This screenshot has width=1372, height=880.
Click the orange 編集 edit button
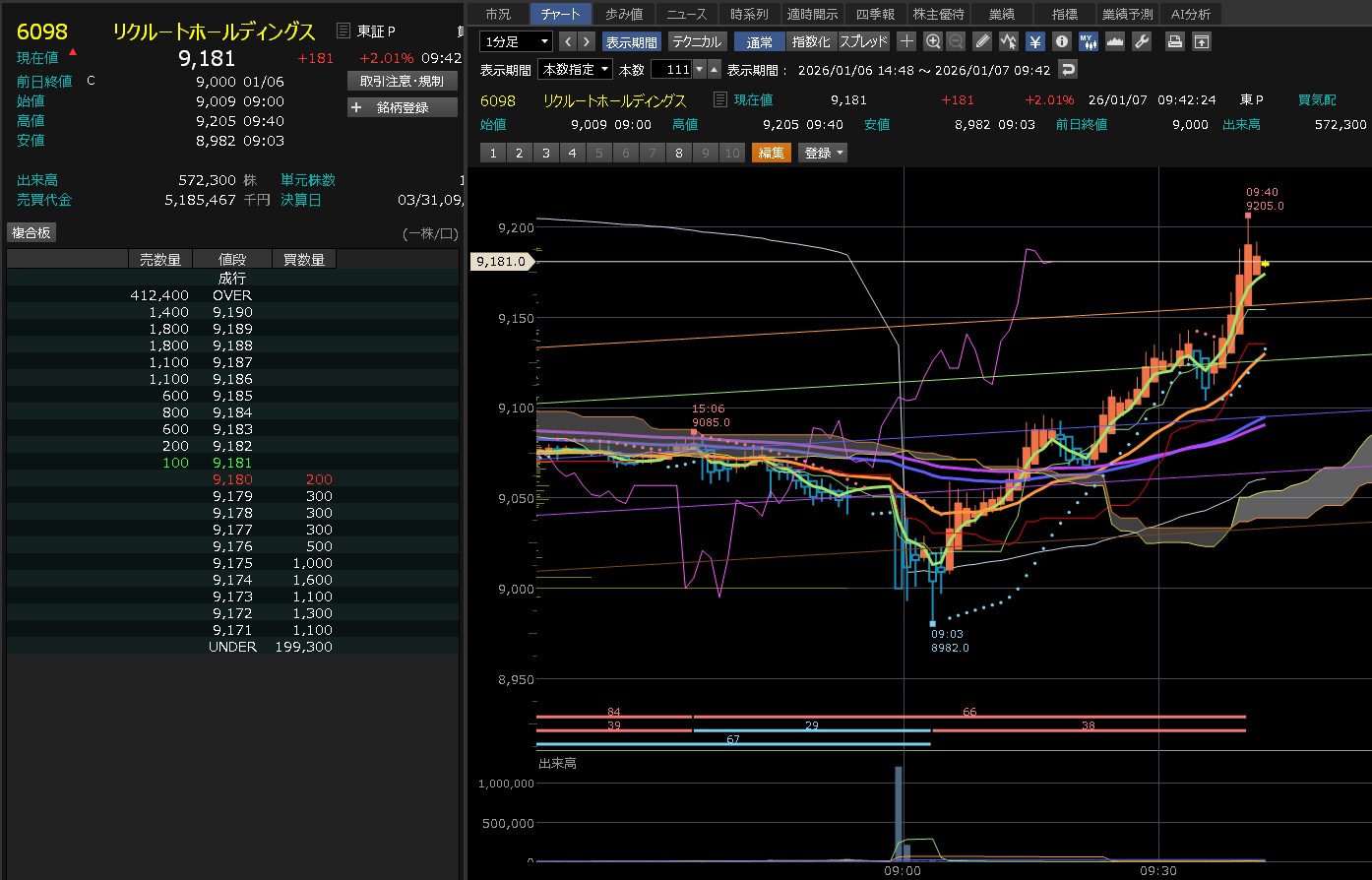772,153
